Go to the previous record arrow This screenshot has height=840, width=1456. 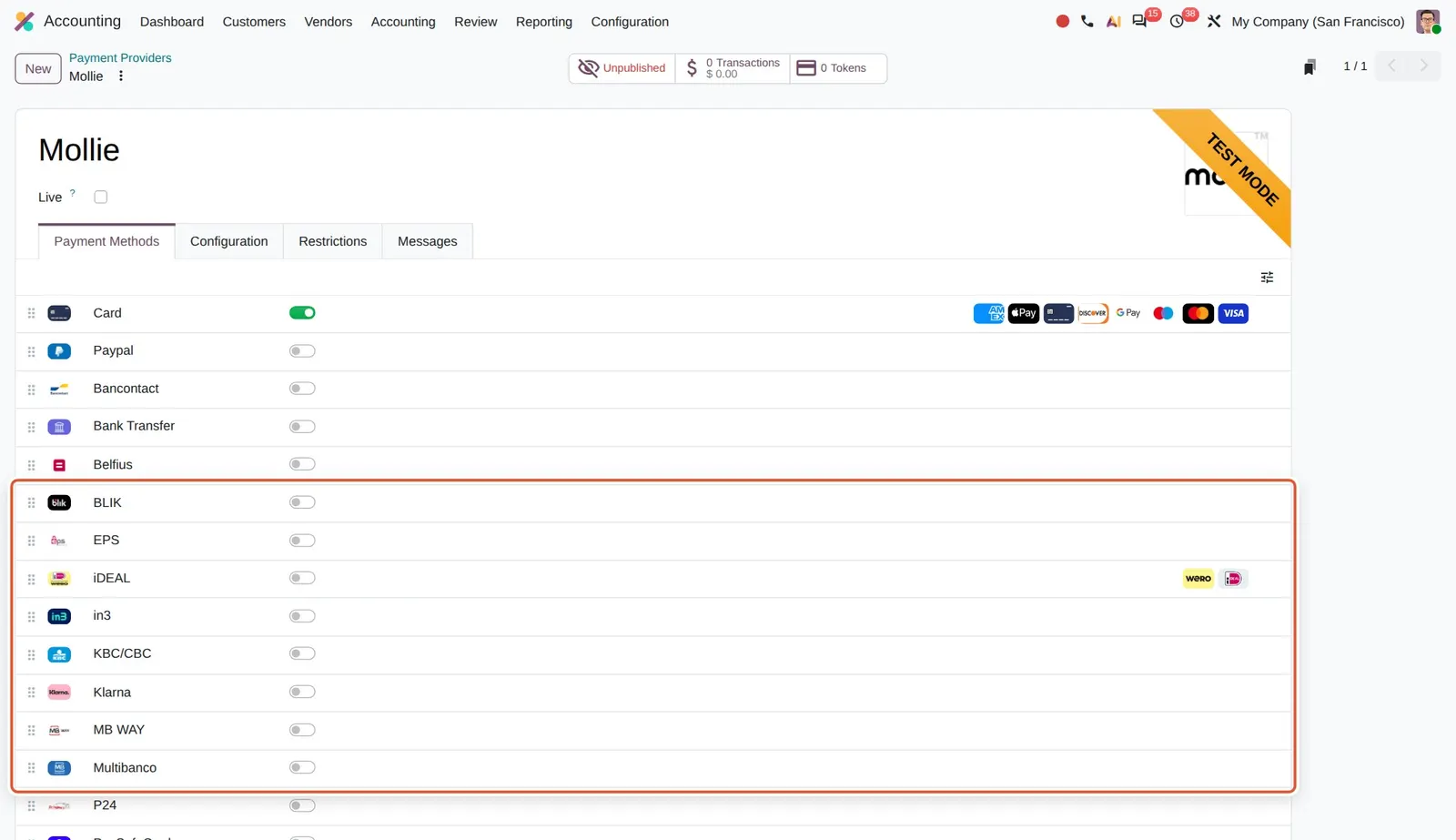(x=1391, y=66)
